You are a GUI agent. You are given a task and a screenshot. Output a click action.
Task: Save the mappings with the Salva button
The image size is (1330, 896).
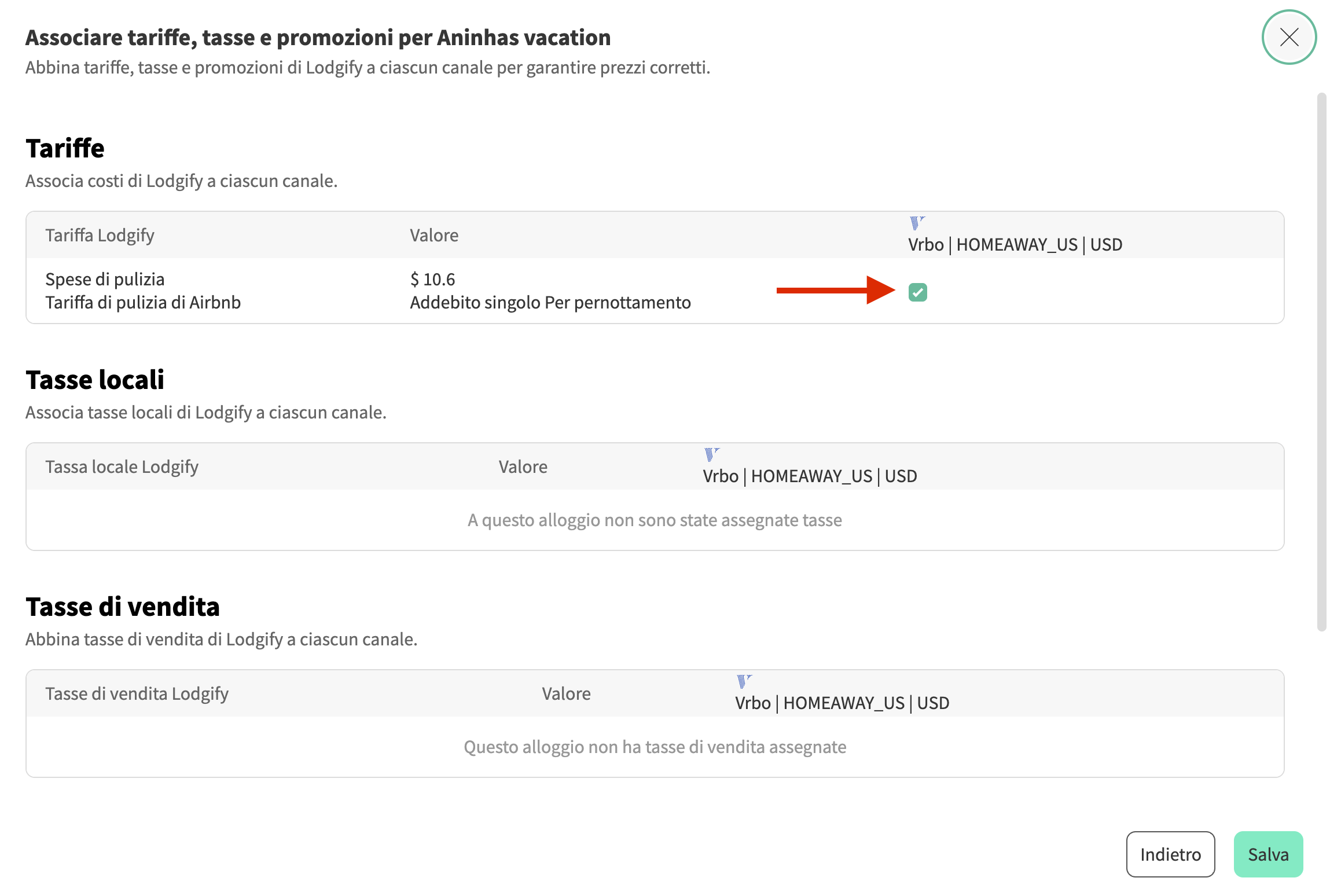(1267, 854)
